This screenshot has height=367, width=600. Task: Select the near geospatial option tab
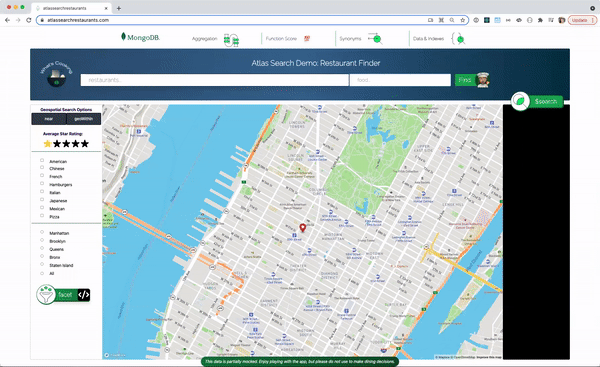coord(49,119)
